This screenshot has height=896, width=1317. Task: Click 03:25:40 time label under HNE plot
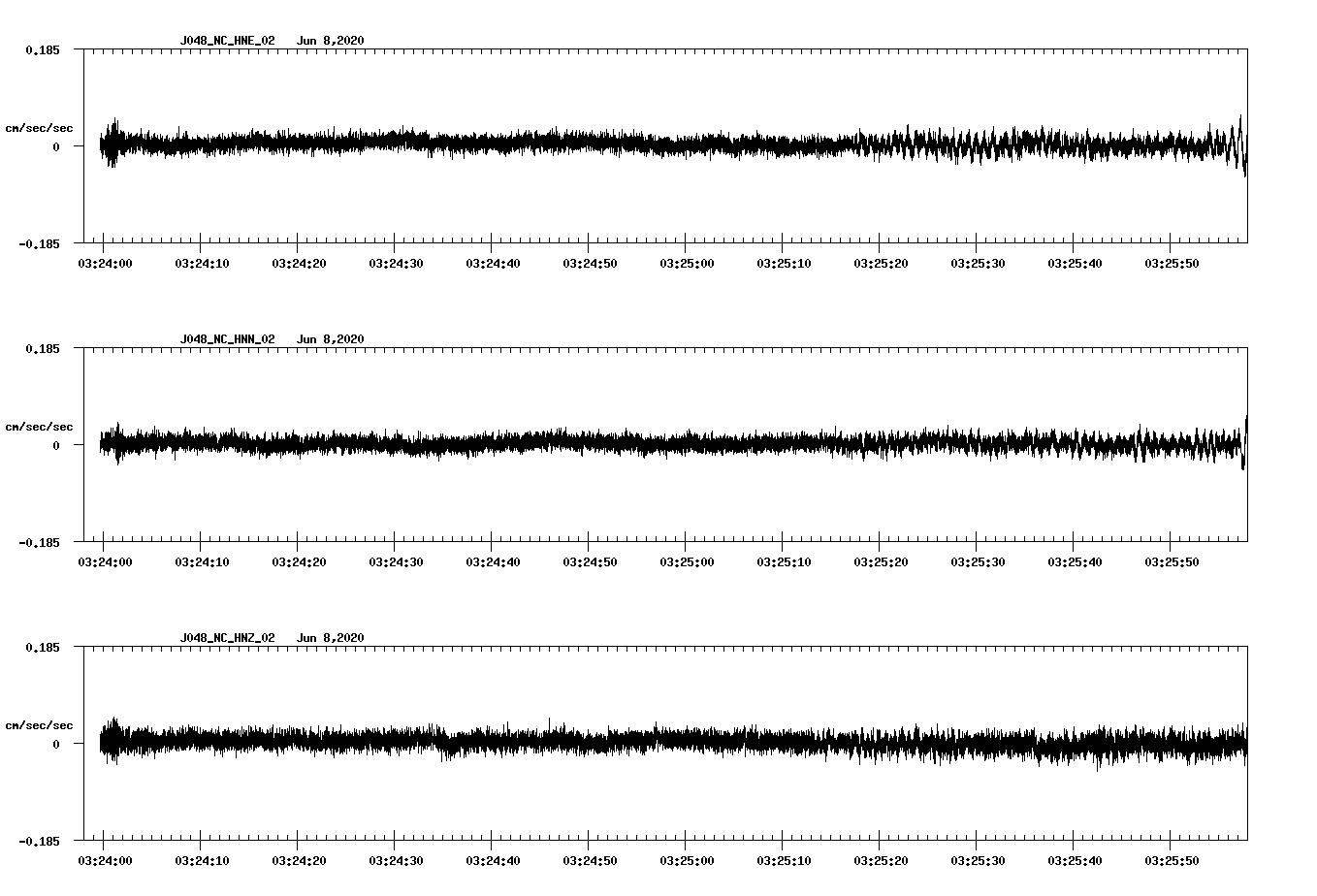pyautogui.click(x=1074, y=263)
